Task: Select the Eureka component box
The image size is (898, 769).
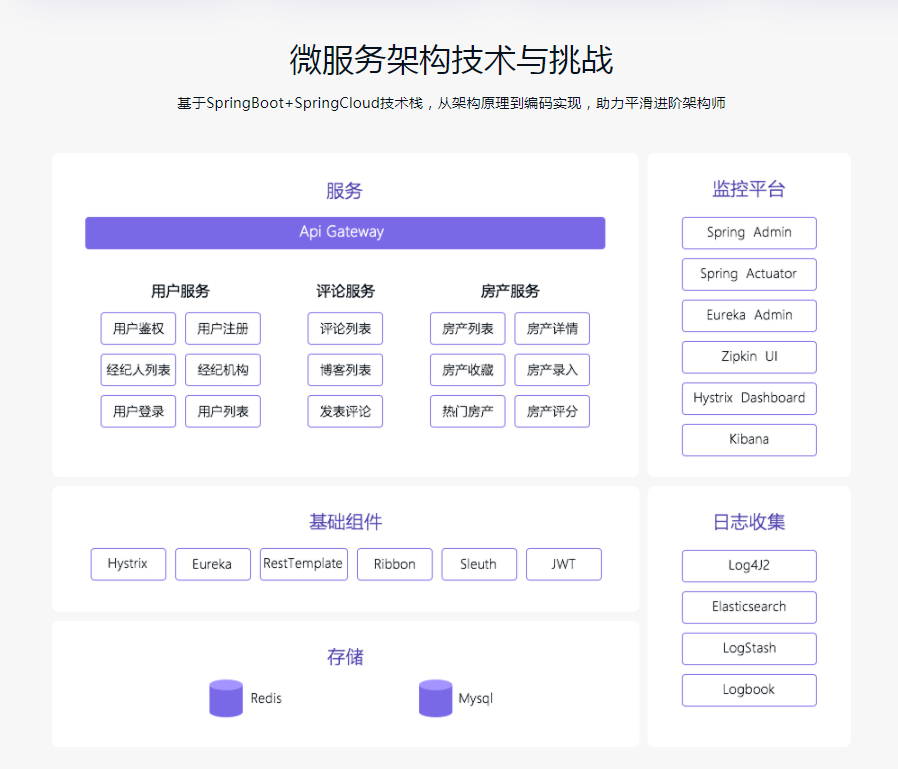Action: (x=212, y=564)
